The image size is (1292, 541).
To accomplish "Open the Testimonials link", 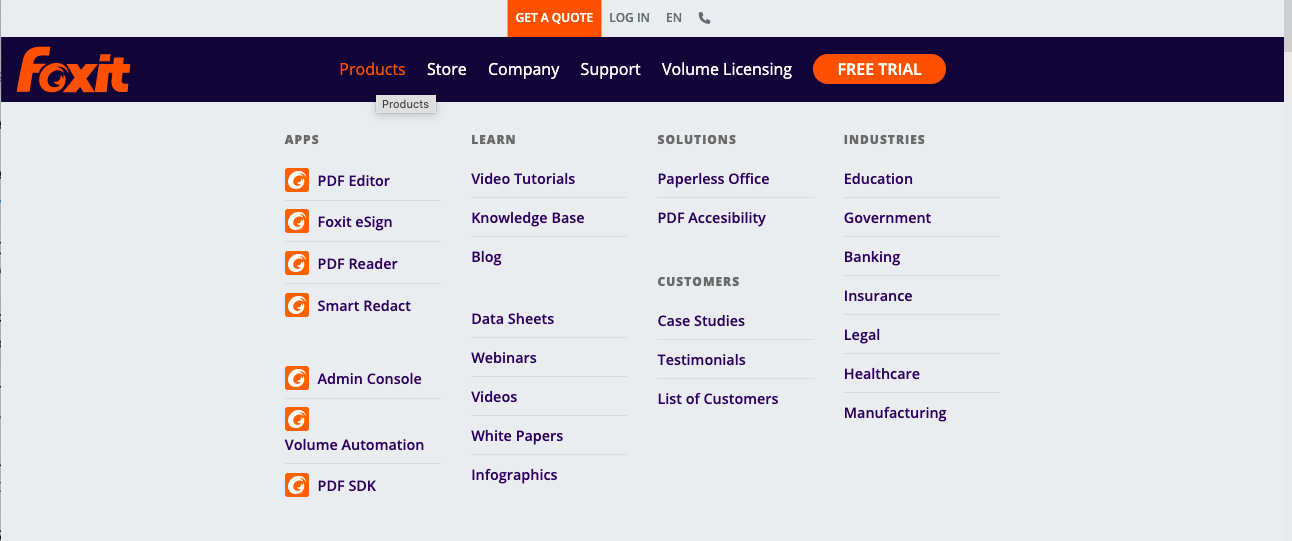I will pyautogui.click(x=701, y=360).
